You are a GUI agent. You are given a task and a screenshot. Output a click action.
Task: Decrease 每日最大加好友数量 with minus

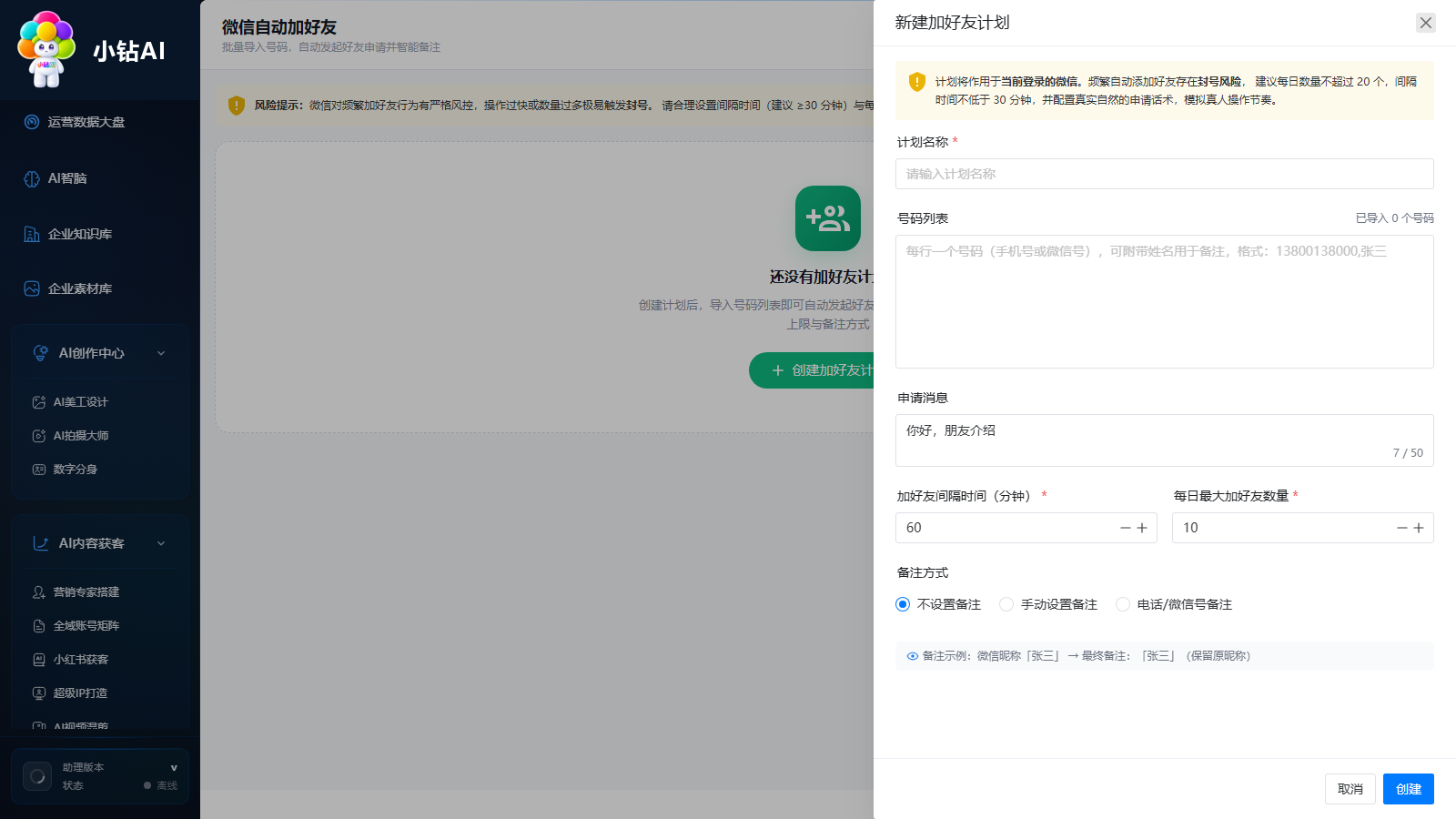pos(1402,528)
